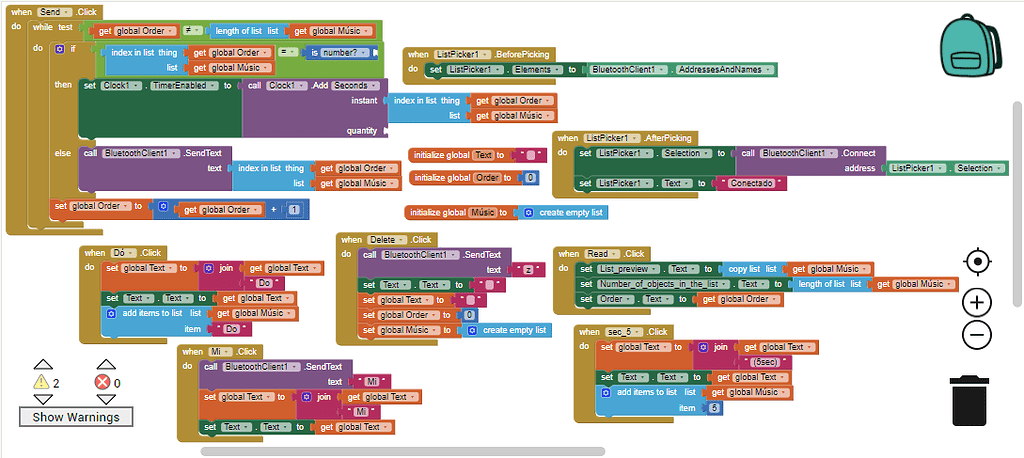Zoom out with the minus circle icon
This screenshot has height=458, width=1024.
pyautogui.click(x=977, y=335)
